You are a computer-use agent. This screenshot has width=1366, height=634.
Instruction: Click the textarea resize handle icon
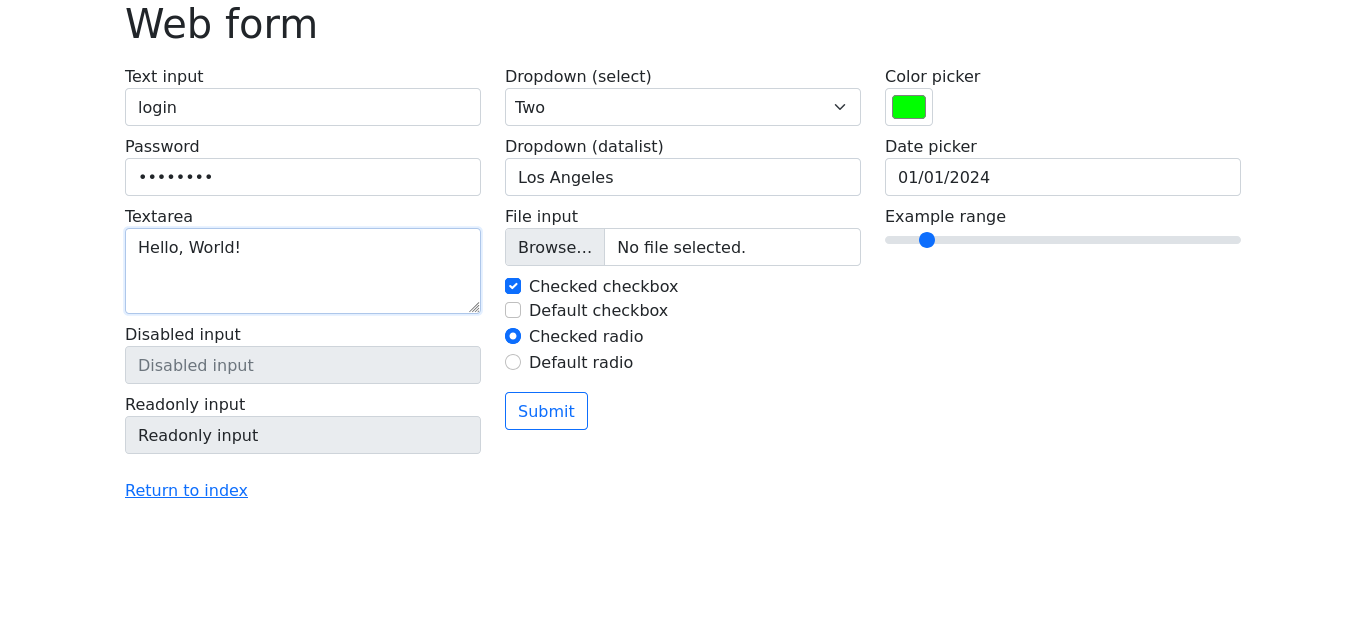[474, 307]
